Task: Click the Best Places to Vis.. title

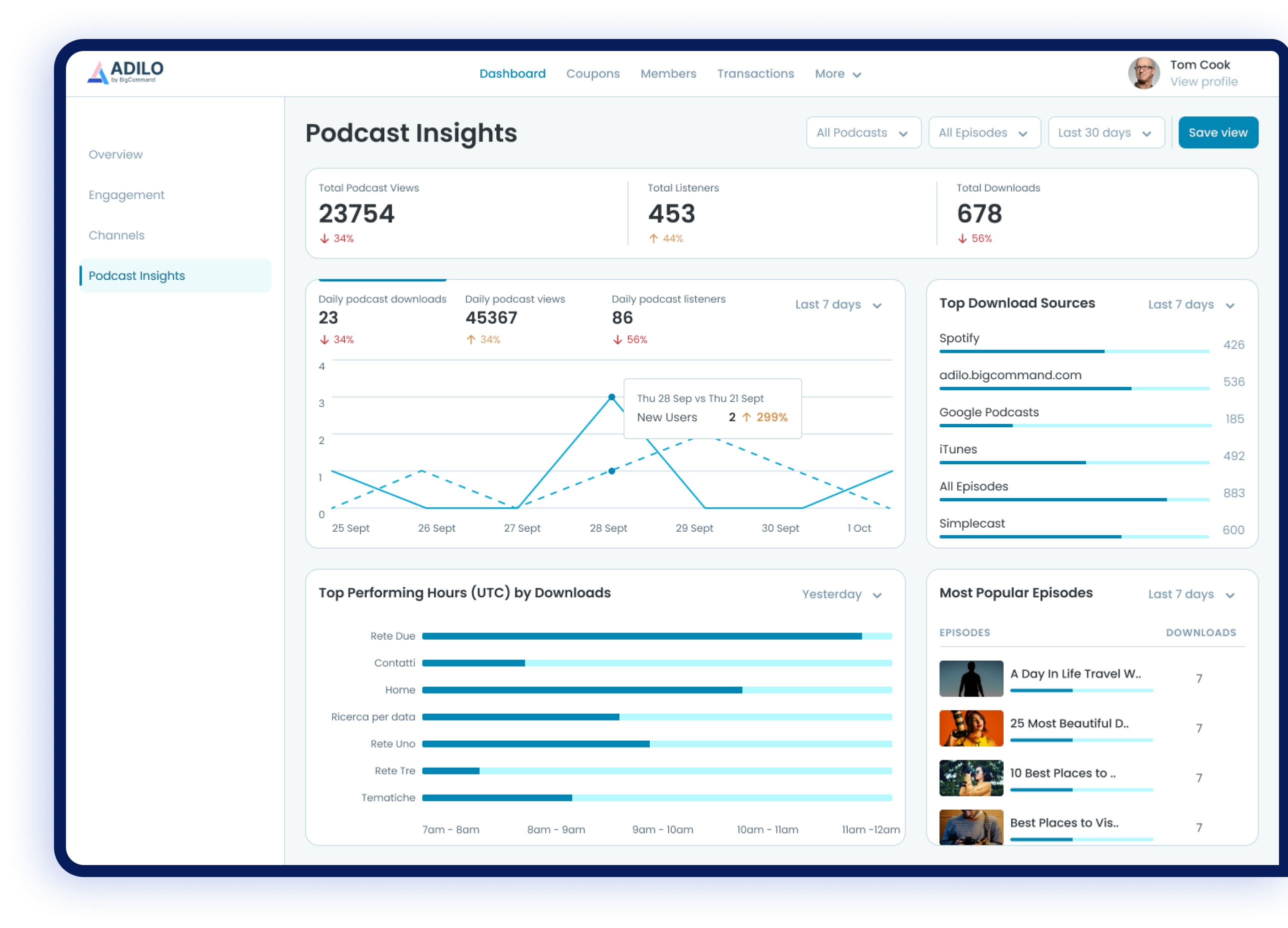Action: [x=1064, y=823]
